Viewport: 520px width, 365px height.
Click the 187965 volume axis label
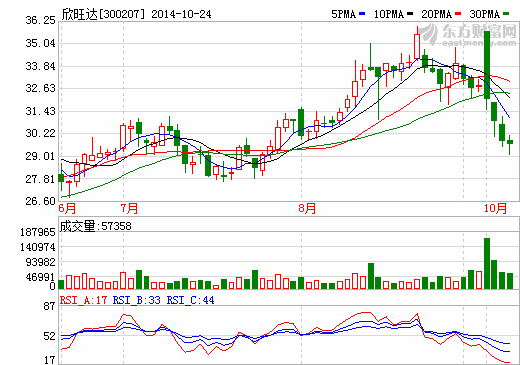coord(38,232)
